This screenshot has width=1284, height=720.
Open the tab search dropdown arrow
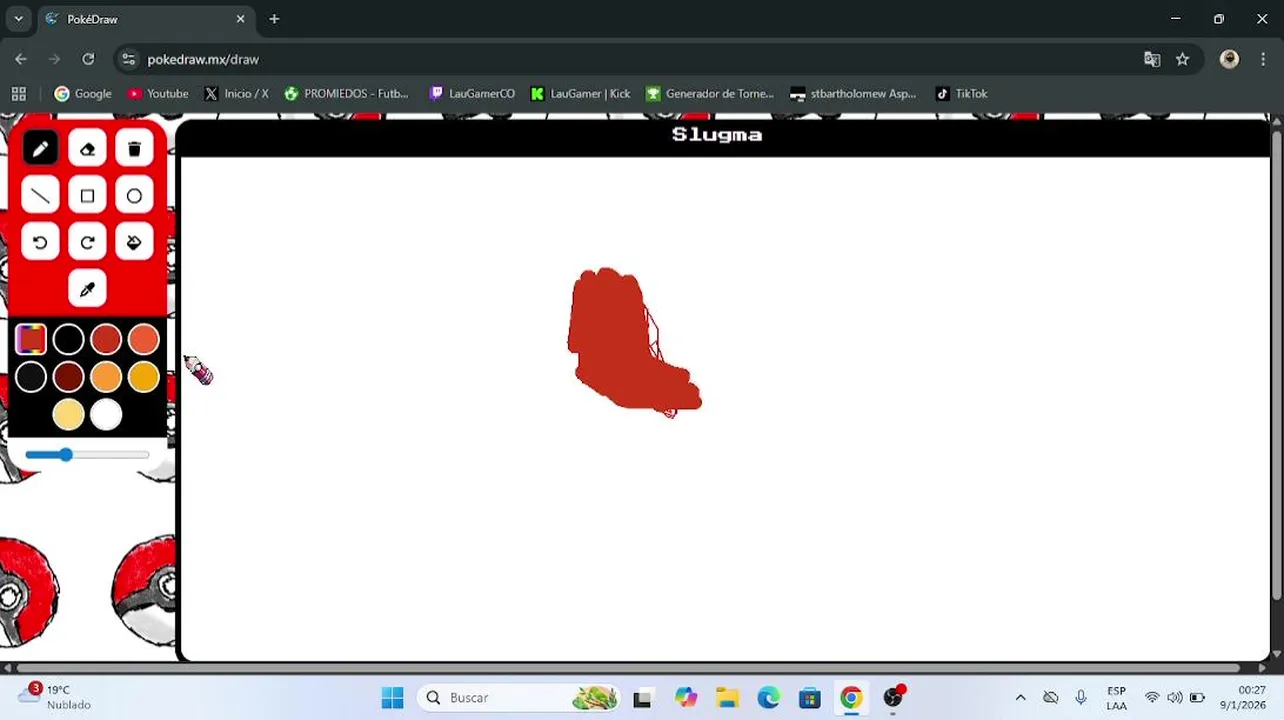click(18, 19)
